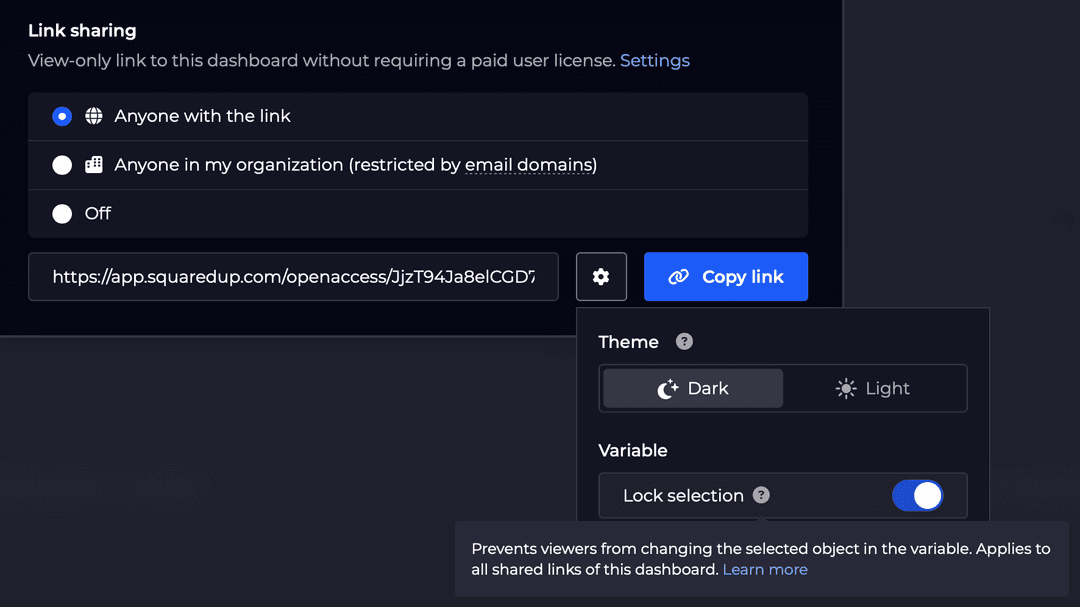Image resolution: width=1080 pixels, height=607 pixels.
Task: Switch the theme to Light
Action: [873, 388]
